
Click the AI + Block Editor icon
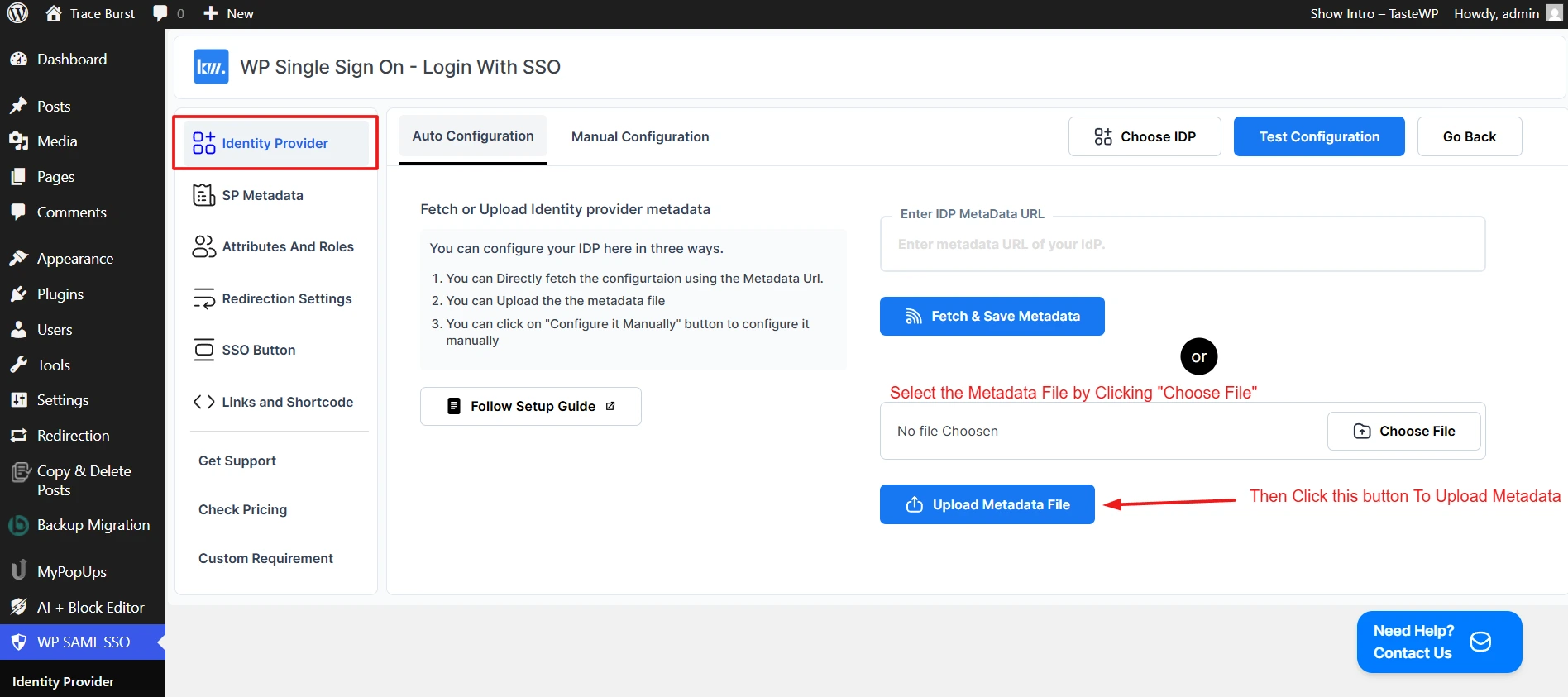coord(18,607)
